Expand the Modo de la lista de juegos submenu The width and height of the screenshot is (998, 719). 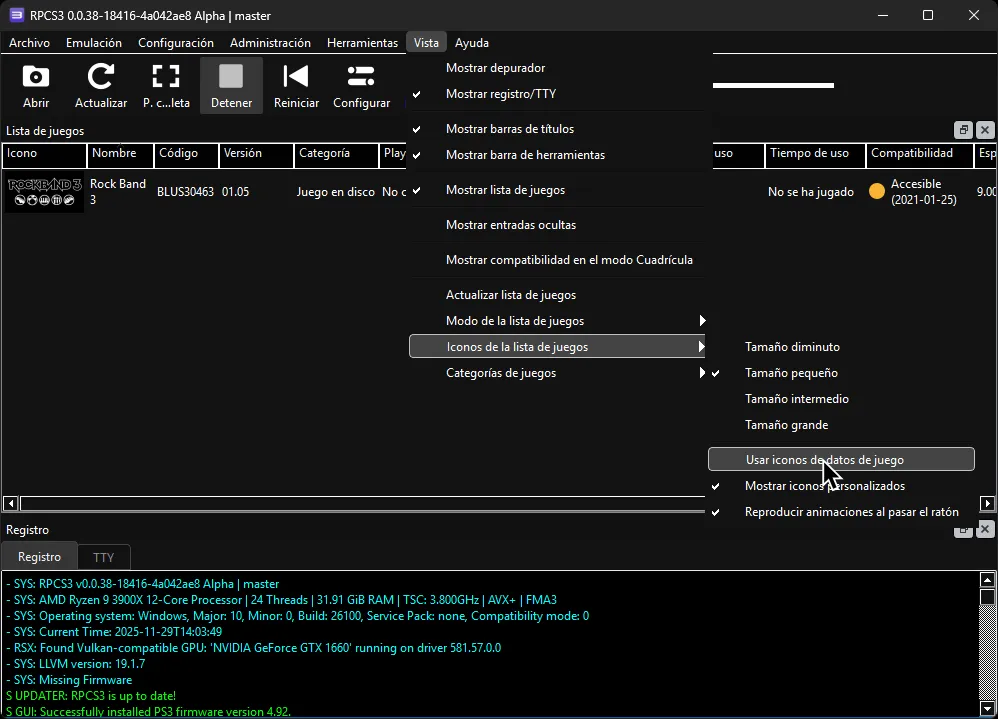(x=512, y=320)
